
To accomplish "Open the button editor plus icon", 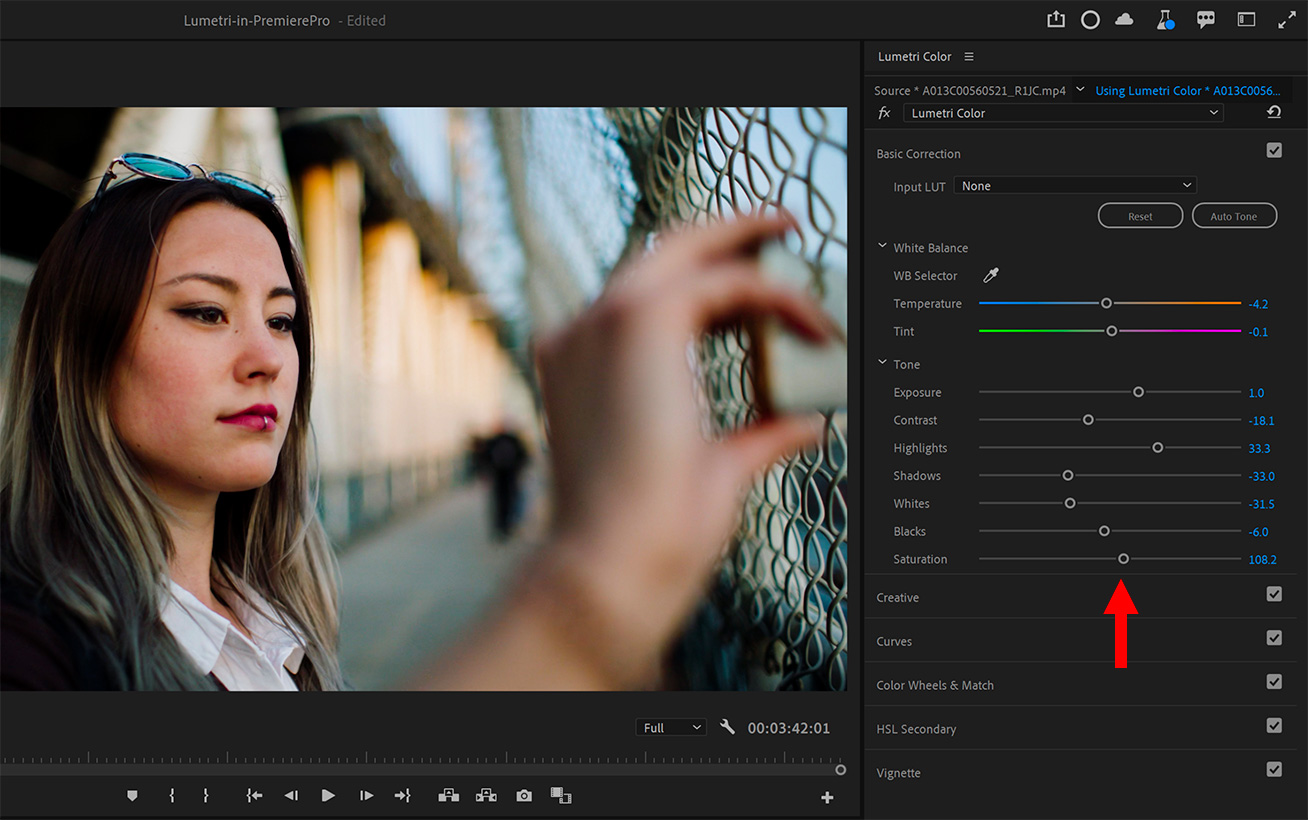I will [x=827, y=797].
